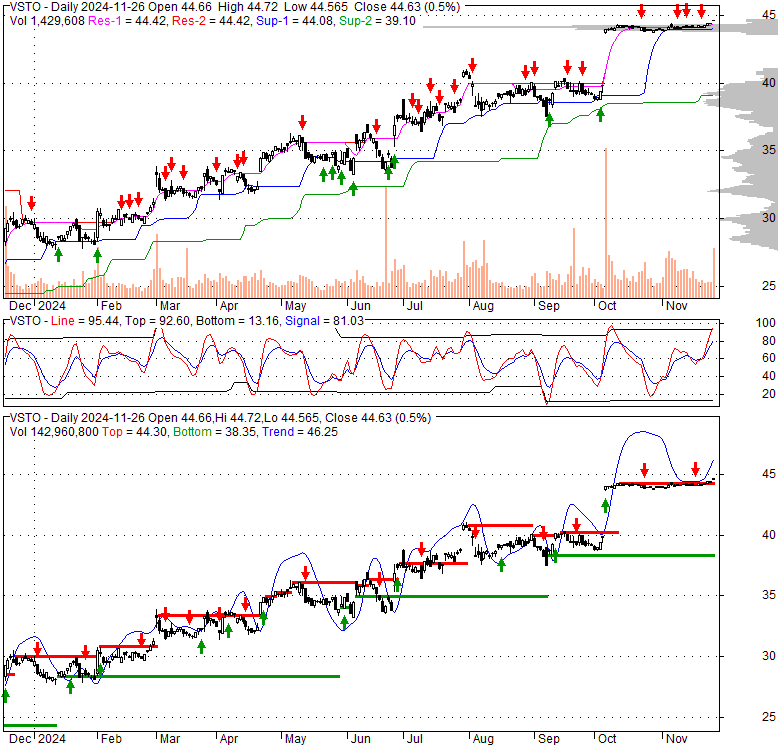Click the 40 price label on bottom trend chart axis
Screen dimensions: 780x745
click(x=769, y=535)
